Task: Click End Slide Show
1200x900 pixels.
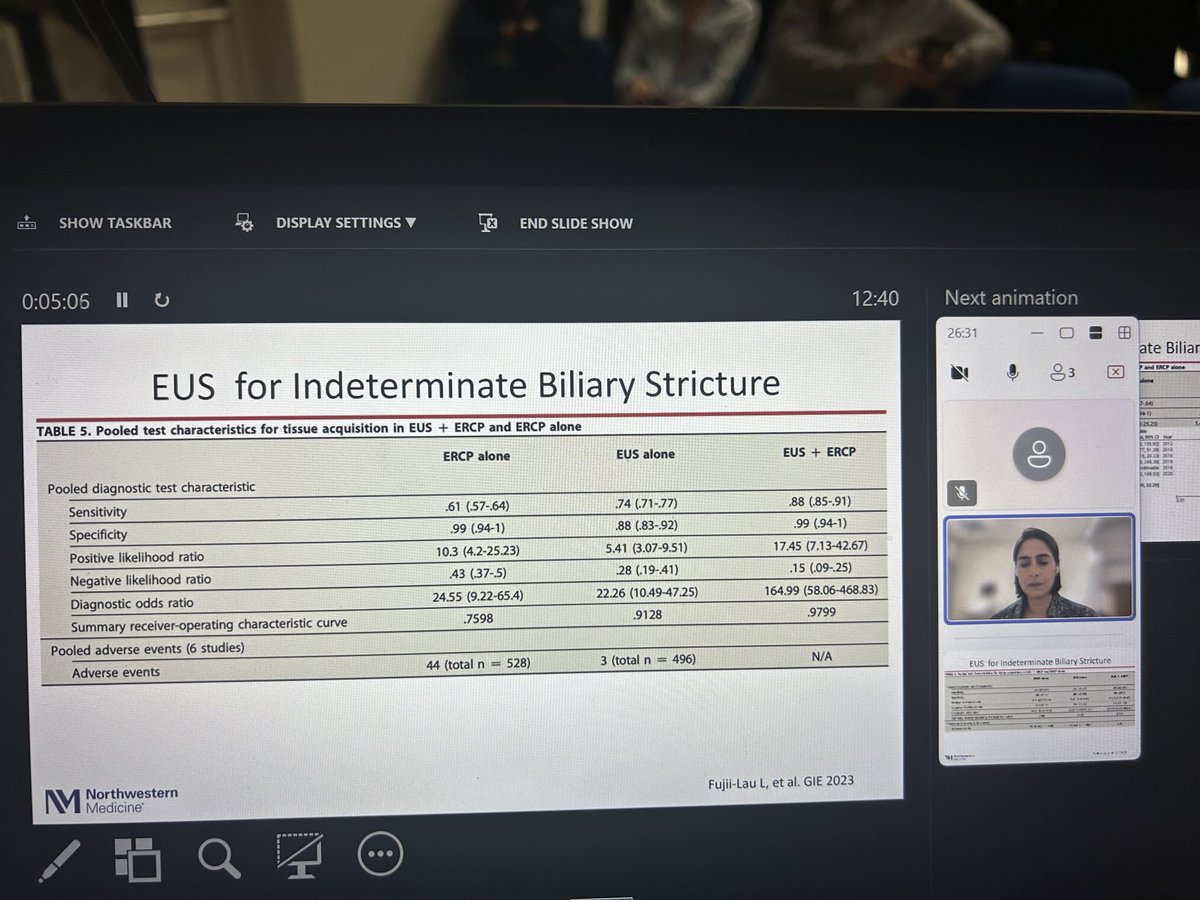Action: tap(556, 223)
